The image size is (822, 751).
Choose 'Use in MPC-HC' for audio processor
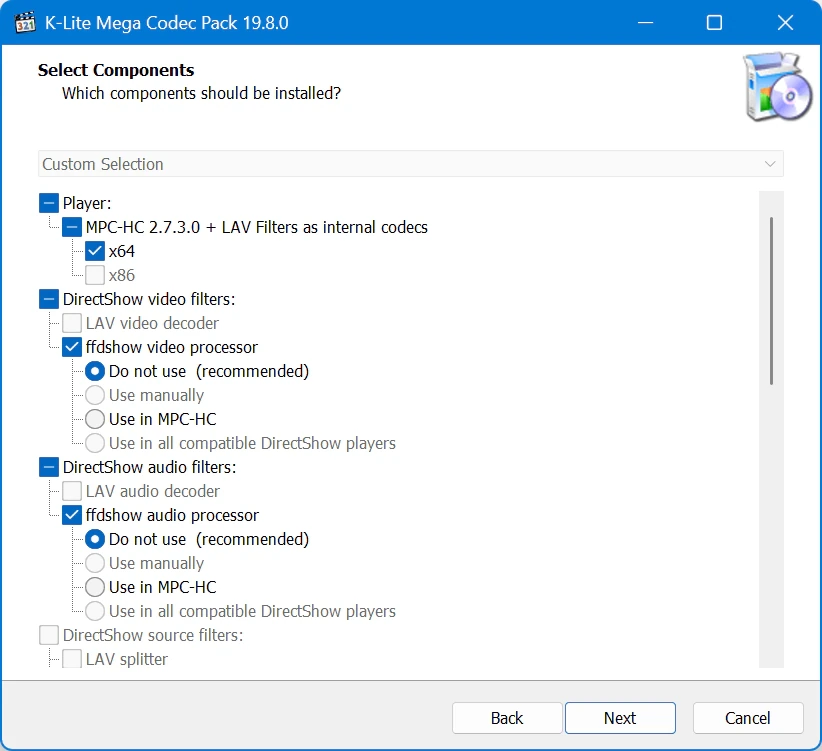95,587
